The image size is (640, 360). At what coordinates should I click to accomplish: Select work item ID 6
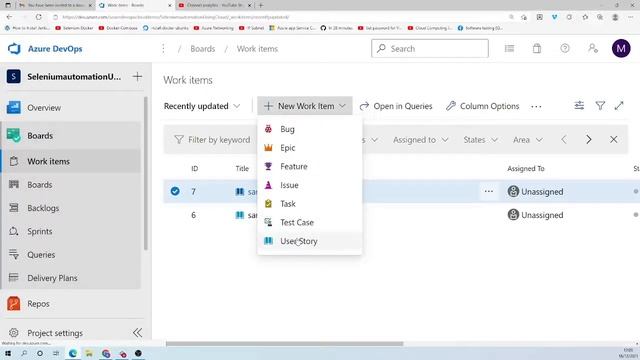coord(193,215)
